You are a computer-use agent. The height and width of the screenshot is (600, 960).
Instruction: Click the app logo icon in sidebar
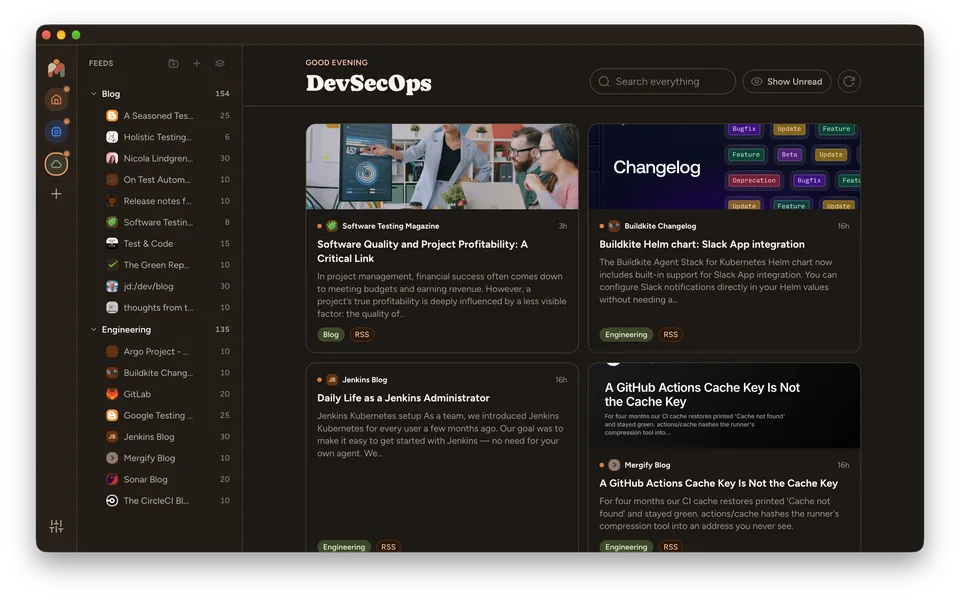(56, 67)
